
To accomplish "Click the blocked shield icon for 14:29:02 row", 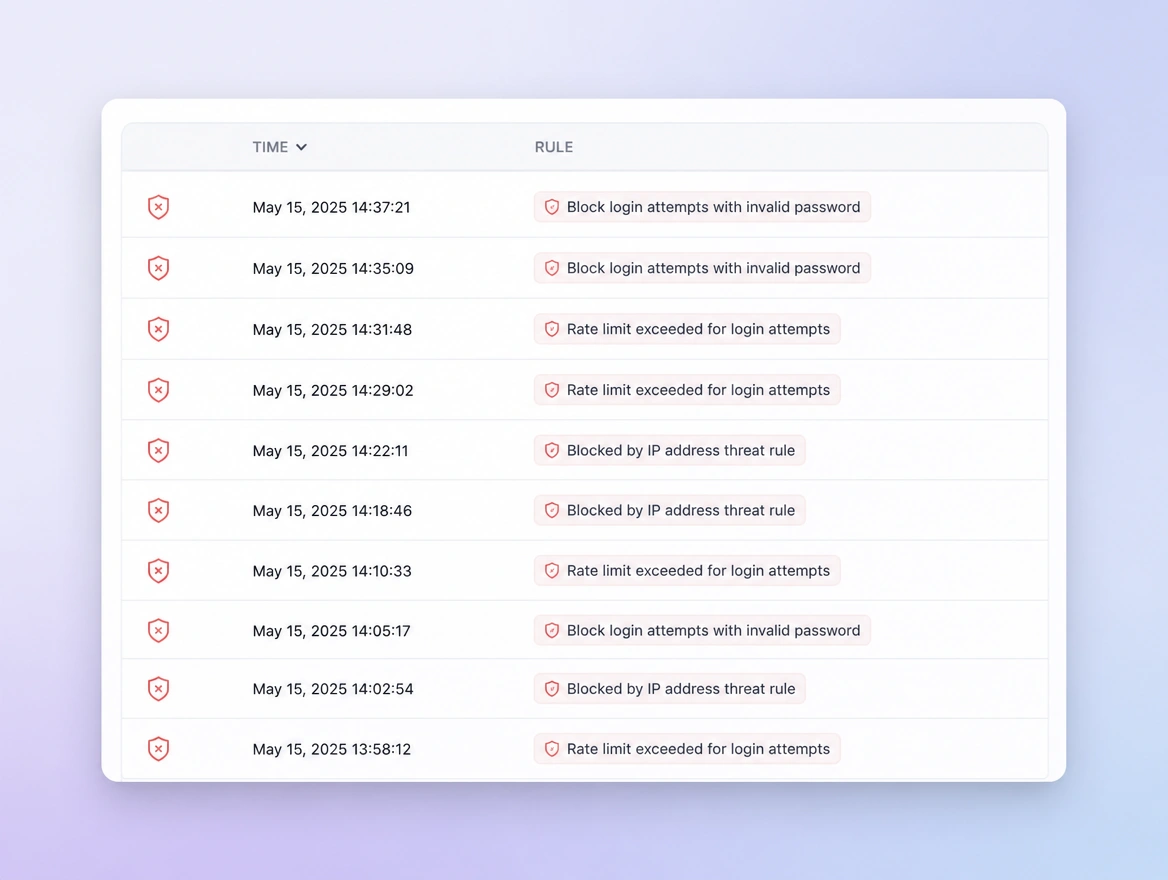I will pyautogui.click(x=158, y=390).
